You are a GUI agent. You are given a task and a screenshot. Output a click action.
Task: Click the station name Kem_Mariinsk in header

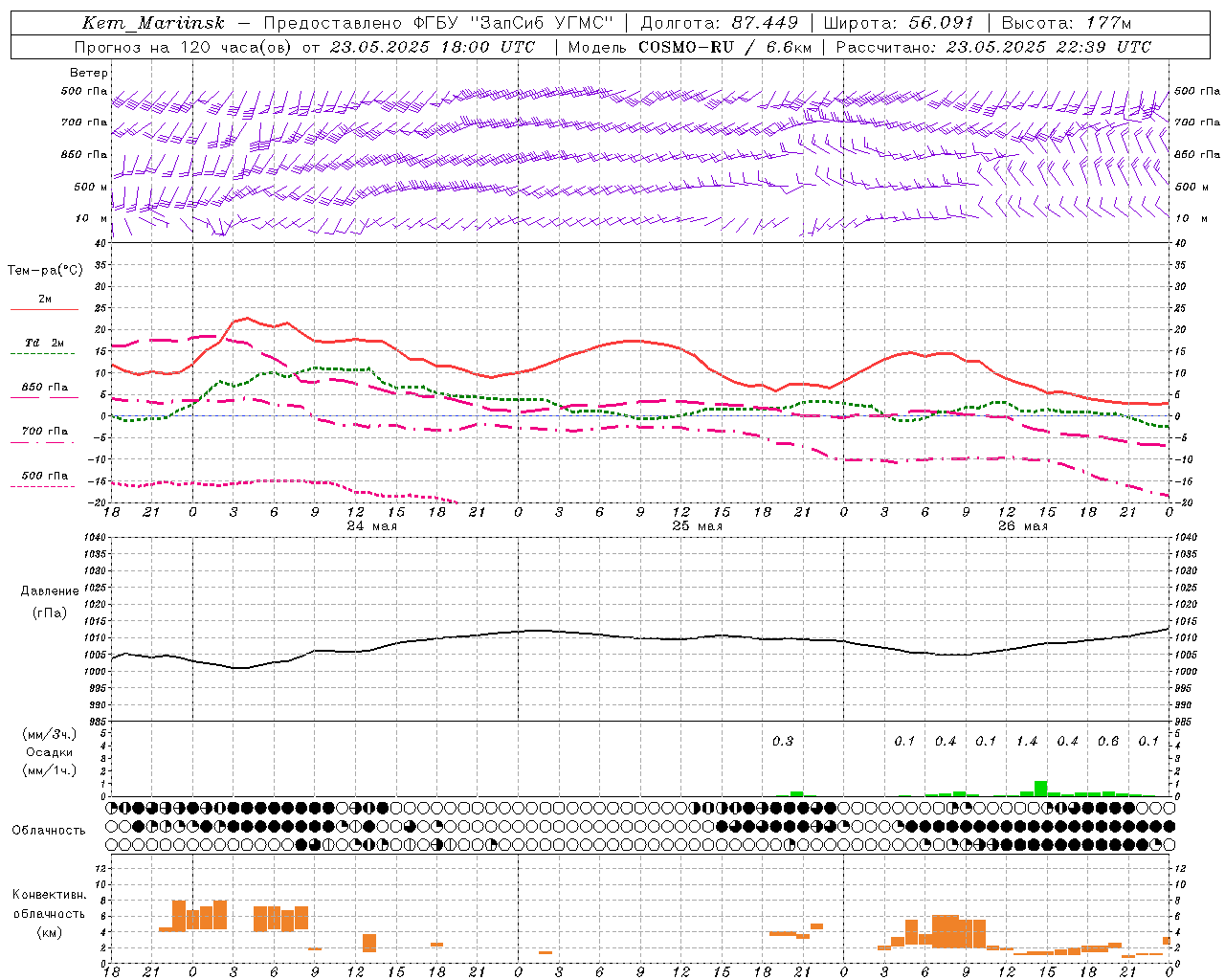153,22
